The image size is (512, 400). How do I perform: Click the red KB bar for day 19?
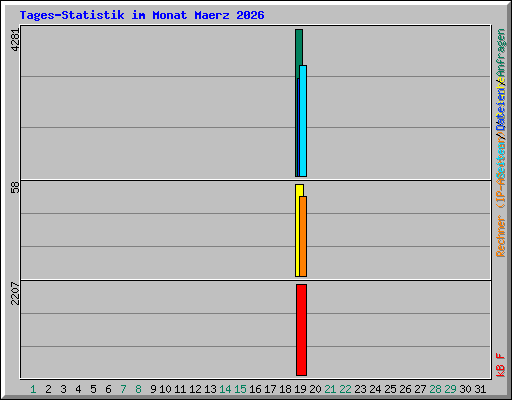click(301, 330)
